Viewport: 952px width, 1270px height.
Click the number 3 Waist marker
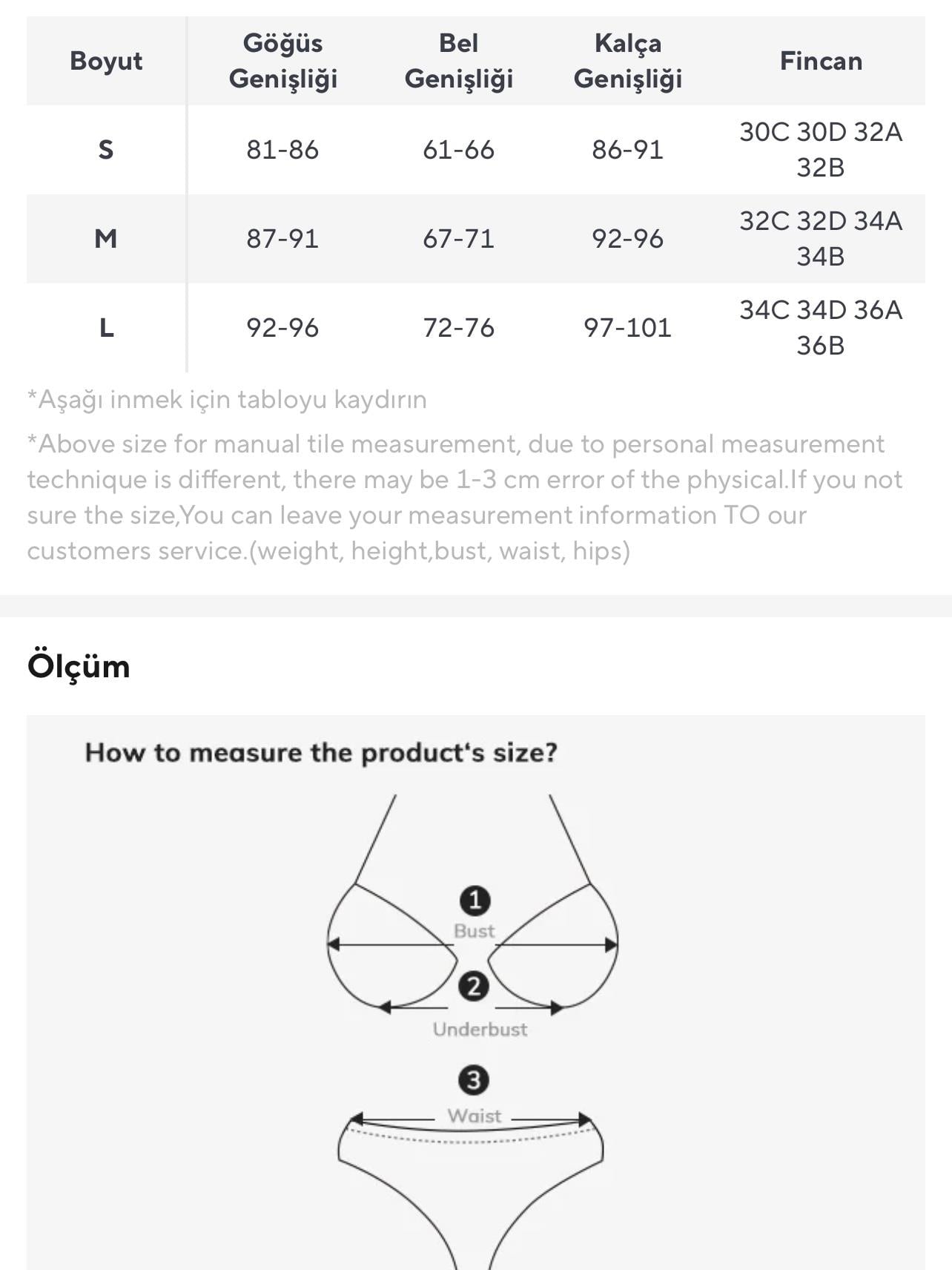point(474,1080)
